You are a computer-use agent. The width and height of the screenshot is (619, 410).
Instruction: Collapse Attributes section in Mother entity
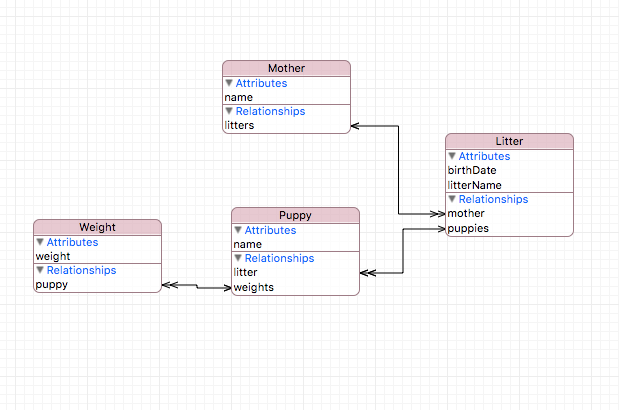(229, 83)
